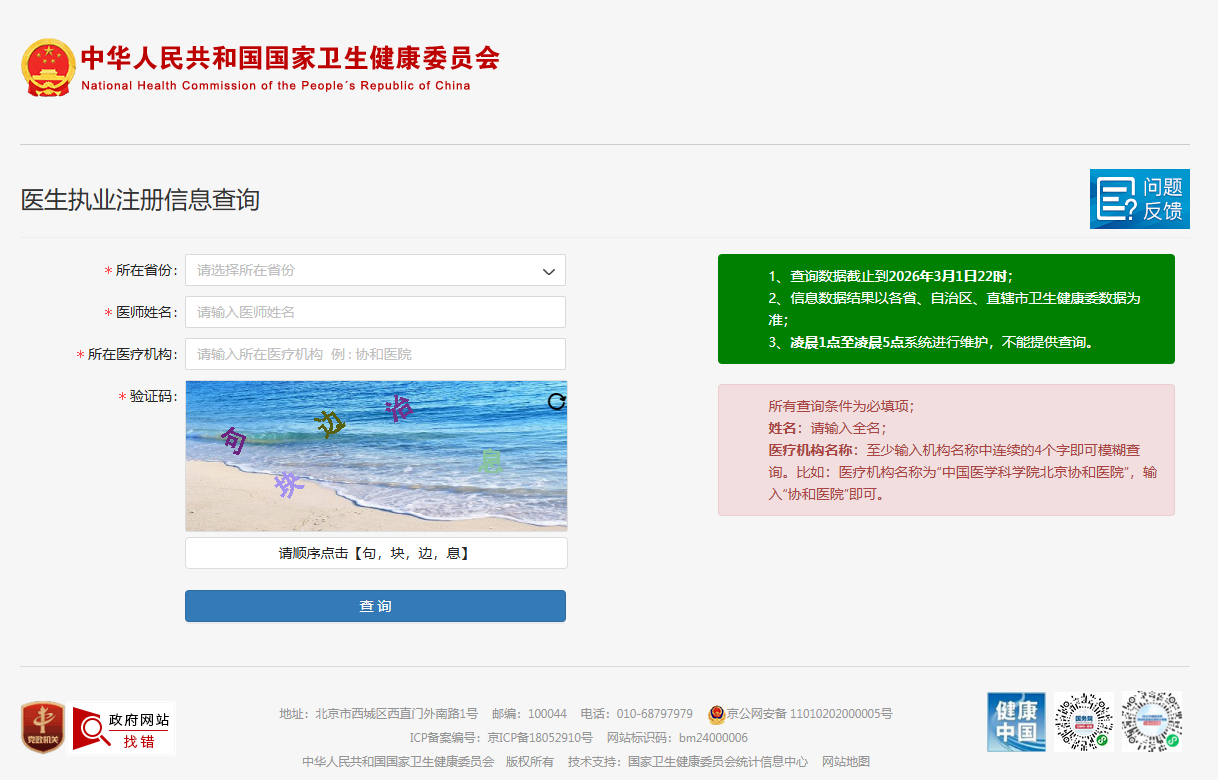Refresh the verification code image

click(x=557, y=401)
